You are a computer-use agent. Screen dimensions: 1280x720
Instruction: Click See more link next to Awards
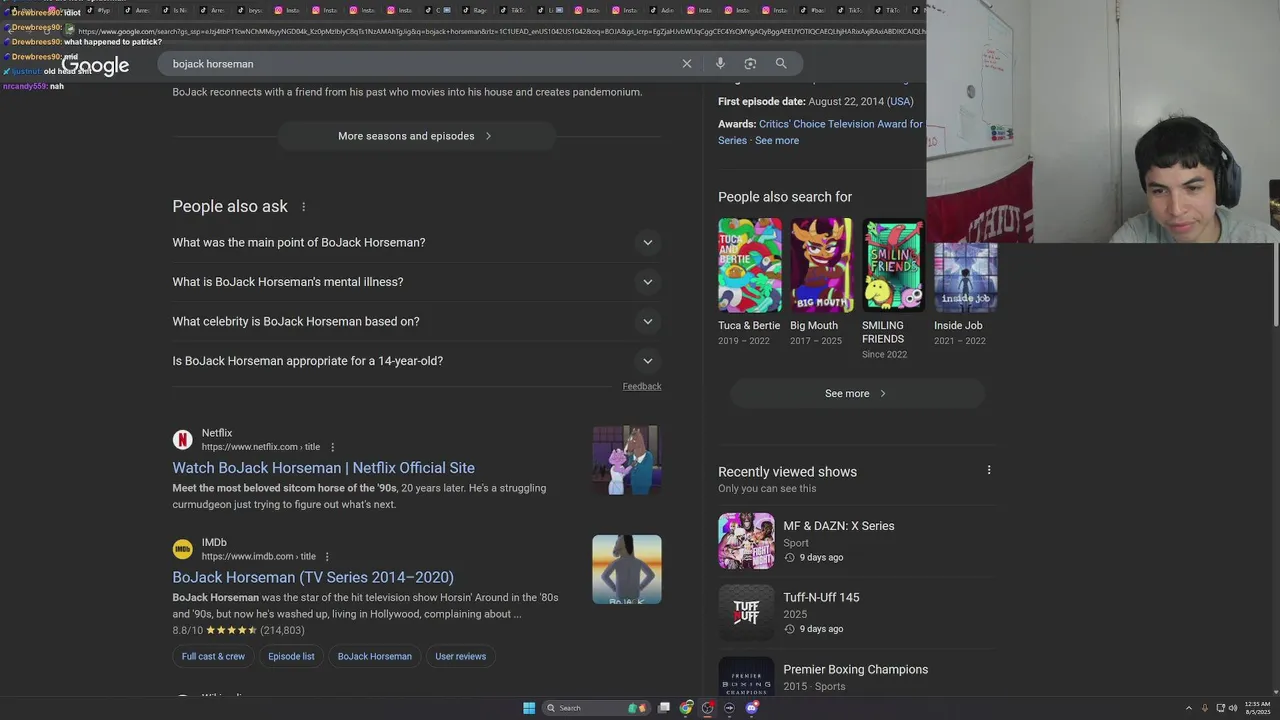point(777,141)
